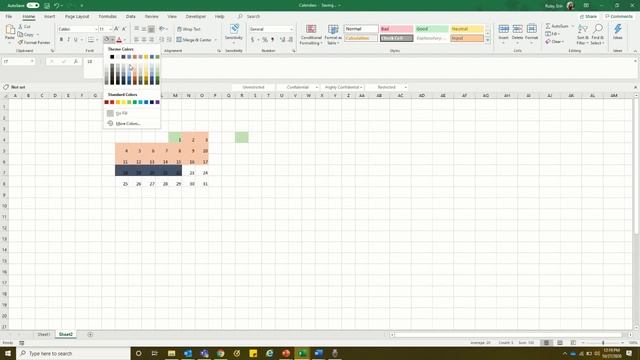The image size is (640, 360).
Task: Open the Comments pane
Action: pyautogui.click(x=618, y=16)
